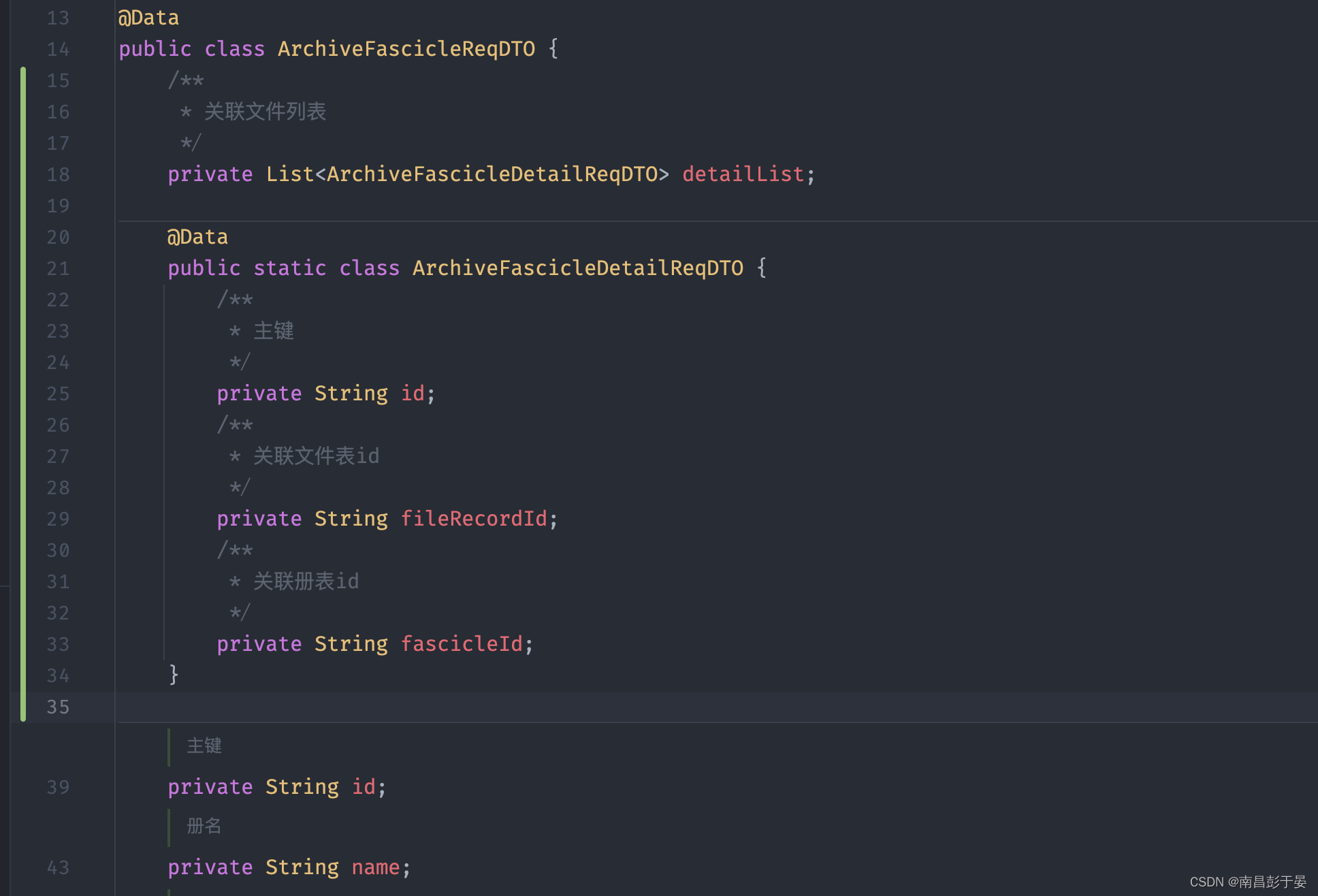
Task: Click ArchiveFascicleDetailReqDTO in the static class declaration
Action: point(578,268)
